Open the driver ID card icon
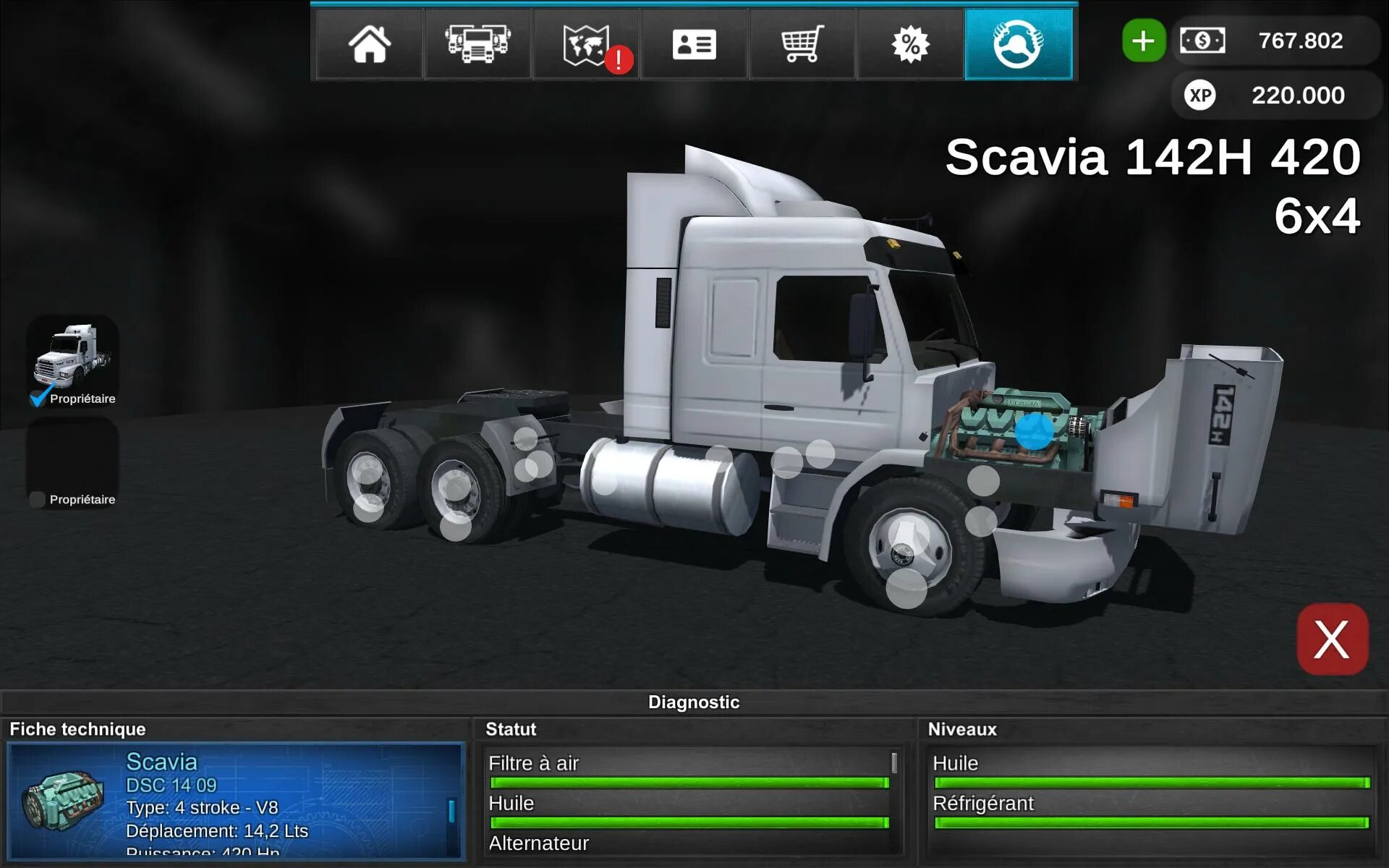Image resolution: width=1389 pixels, height=868 pixels. pos(694,44)
